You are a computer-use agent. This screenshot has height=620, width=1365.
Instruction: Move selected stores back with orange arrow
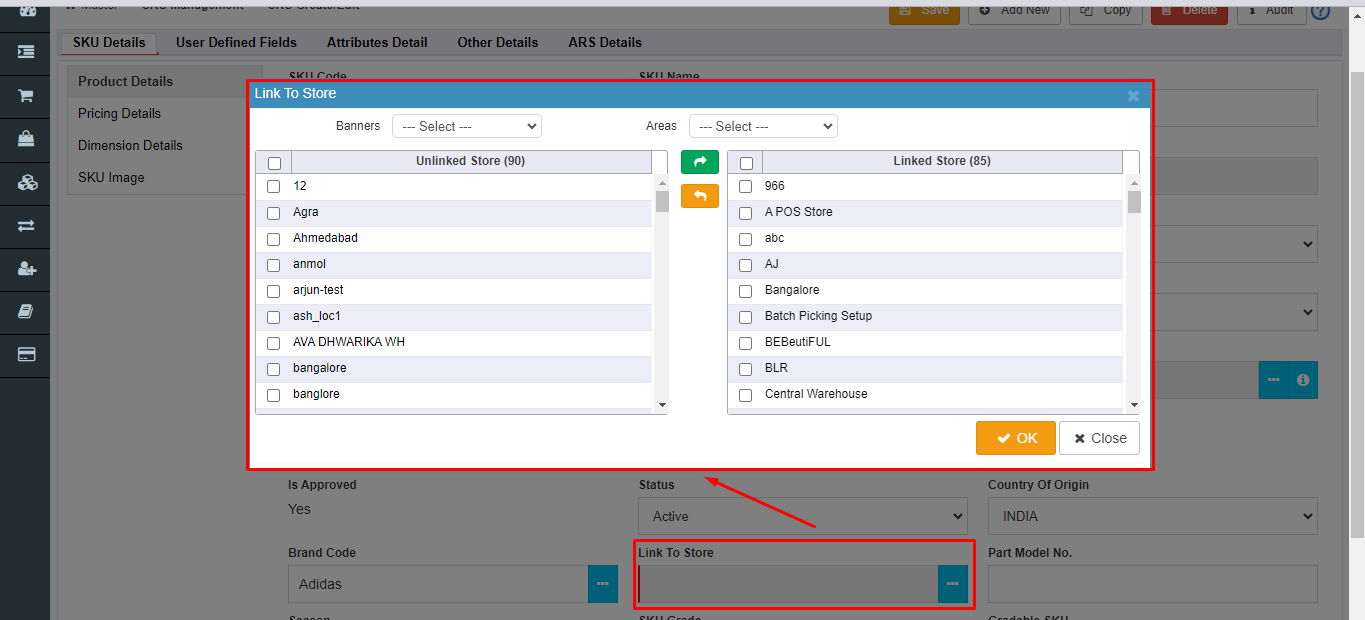pos(700,196)
